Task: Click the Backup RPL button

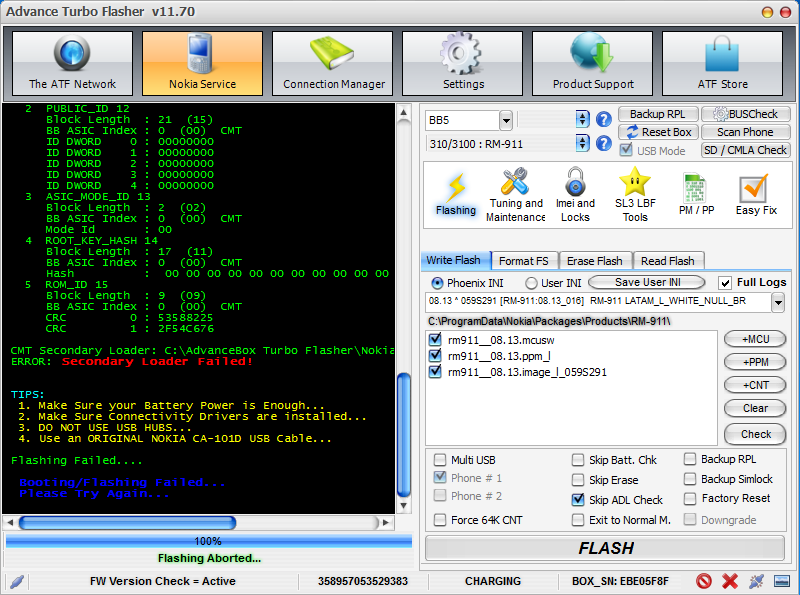Action: click(658, 114)
